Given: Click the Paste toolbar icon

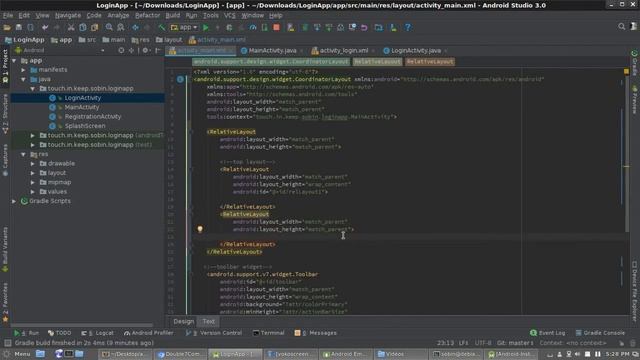Looking at the screenshot, I should pyautogui.click(x=95, y=27).
